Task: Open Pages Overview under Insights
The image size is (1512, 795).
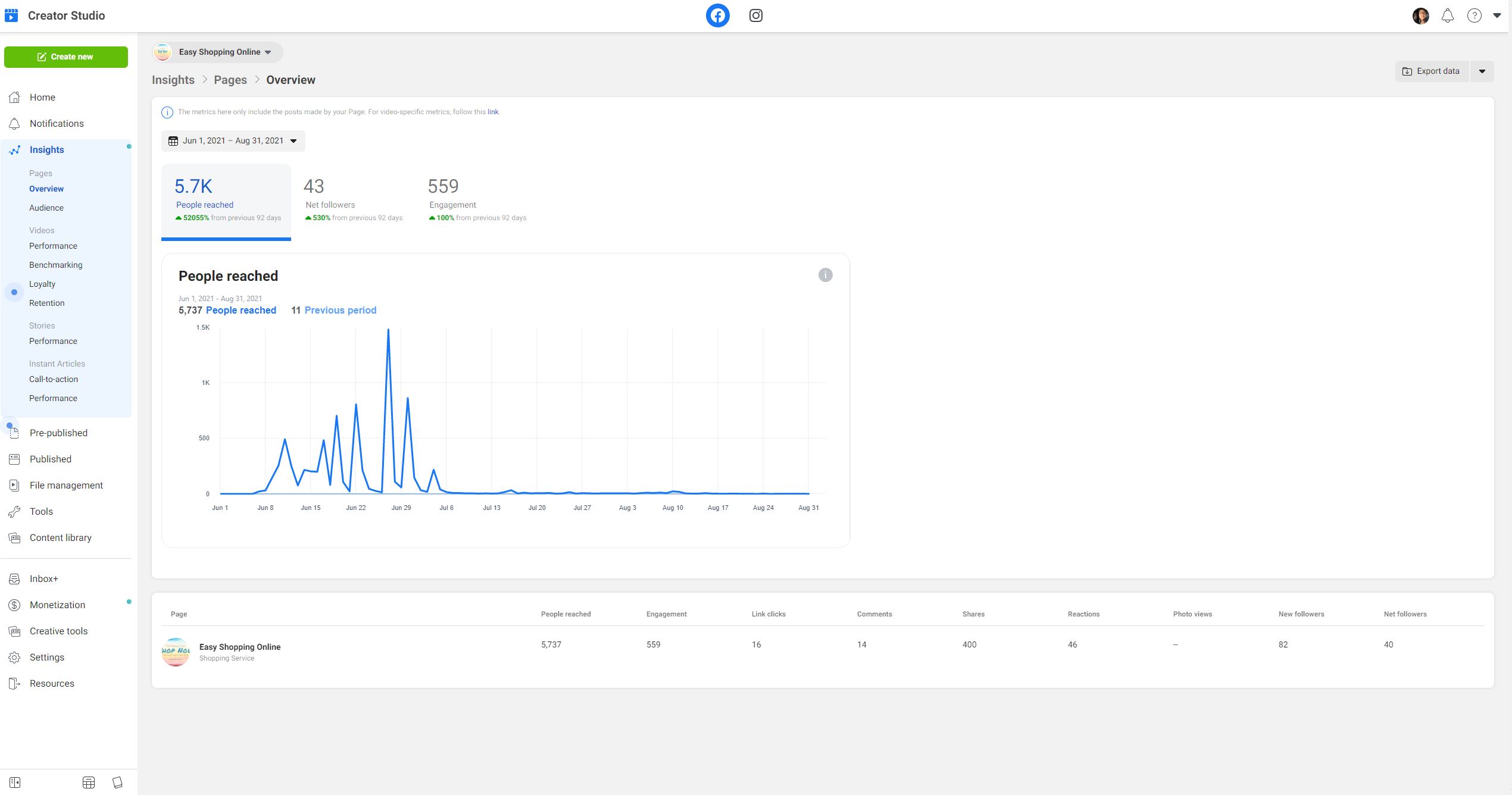Action: click(46, 189)
